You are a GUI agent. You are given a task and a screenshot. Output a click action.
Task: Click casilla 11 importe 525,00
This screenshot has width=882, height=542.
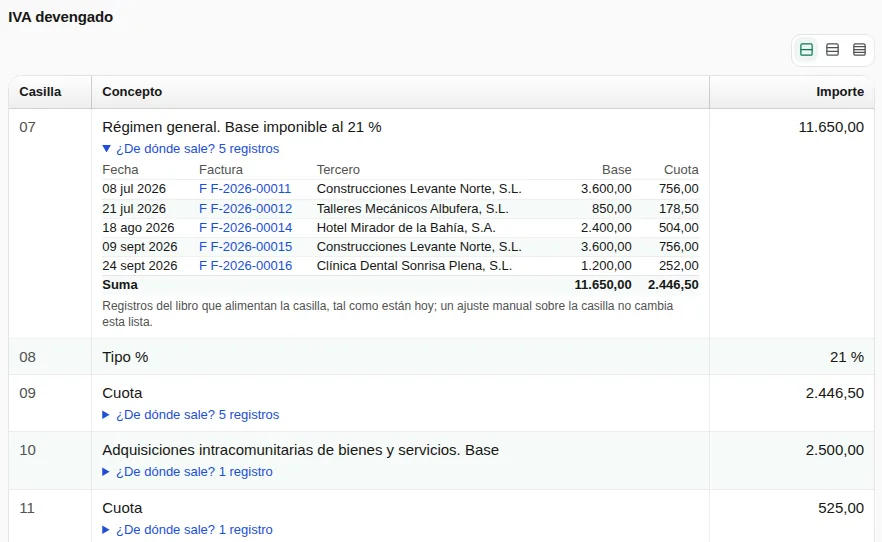pyautogui.click(x=841, y=508)
